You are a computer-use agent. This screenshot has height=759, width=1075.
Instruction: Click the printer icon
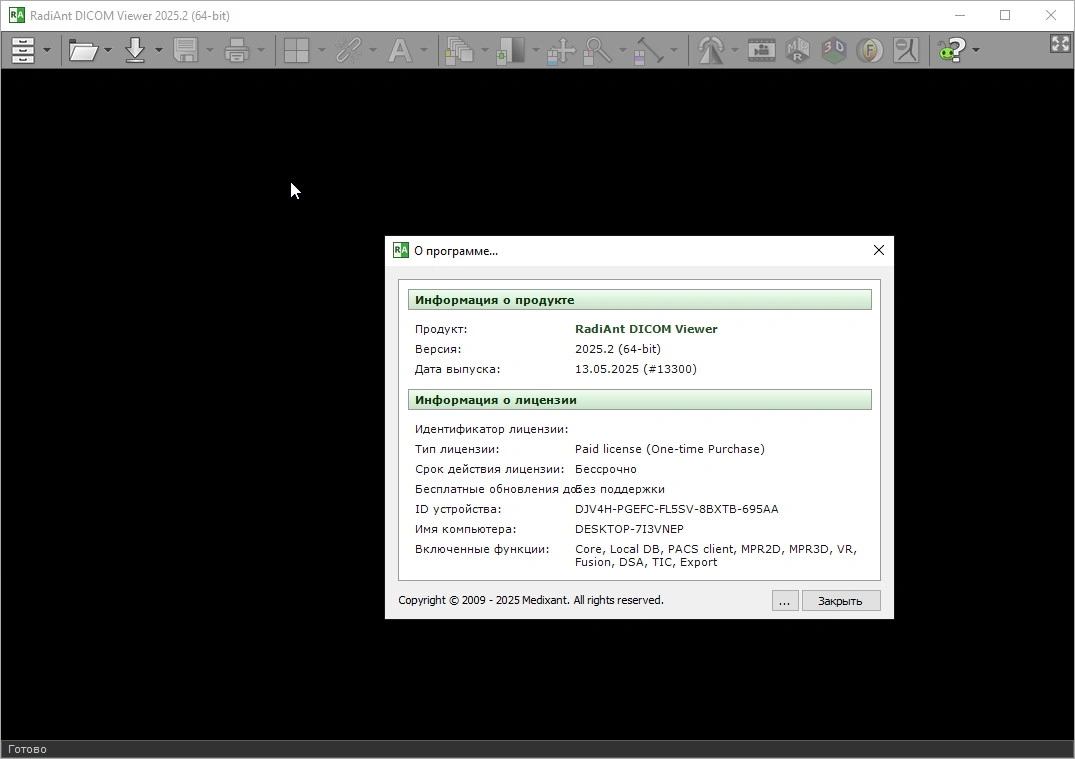[x=237, y=50]
